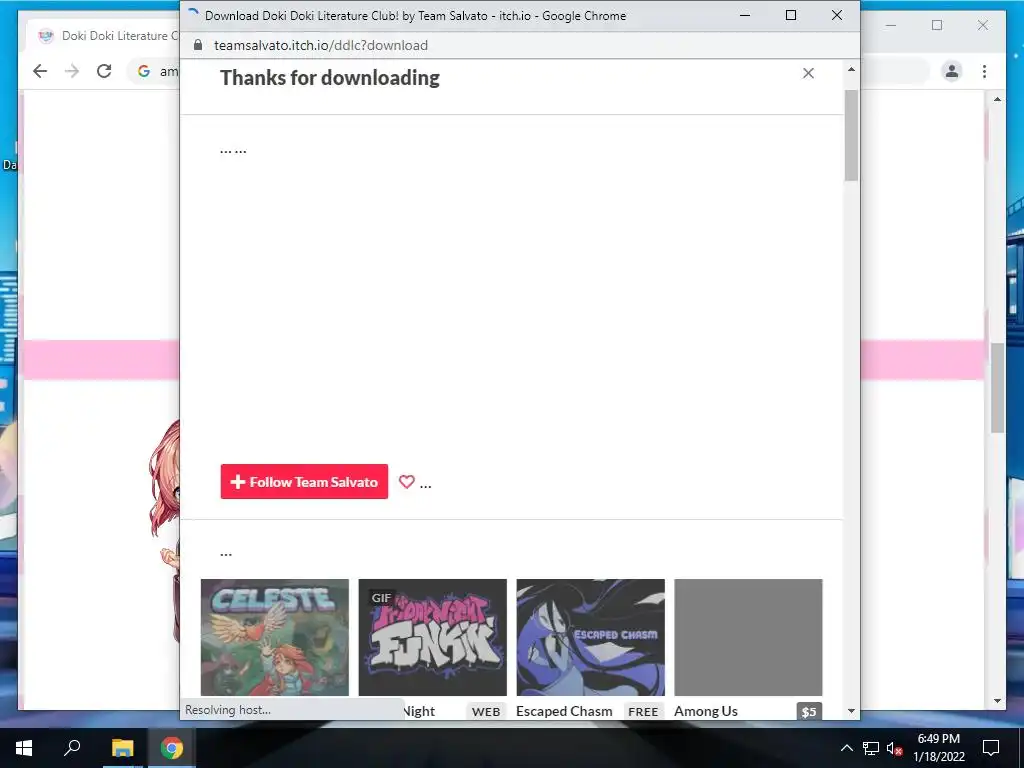The image size is (1024, 768).
Task: Close the download popup window
Action: pos(837,15)
